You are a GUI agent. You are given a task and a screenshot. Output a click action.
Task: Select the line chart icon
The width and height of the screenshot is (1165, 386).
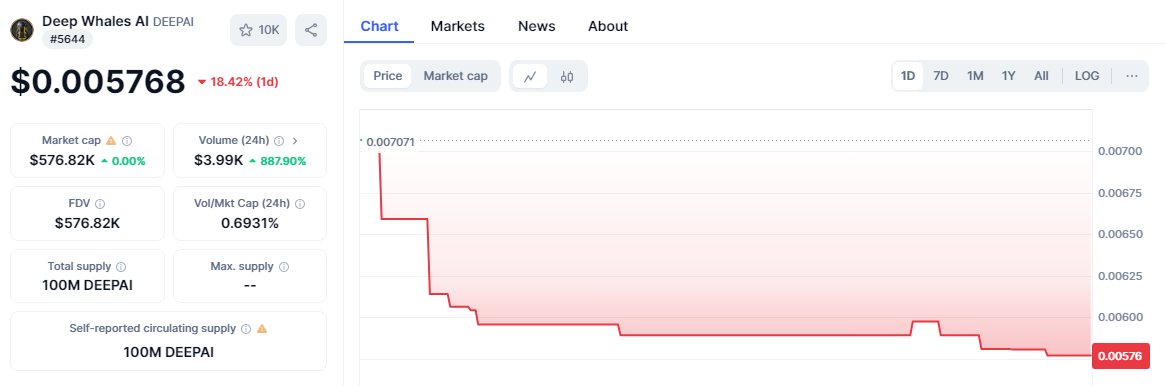[530, 76]
